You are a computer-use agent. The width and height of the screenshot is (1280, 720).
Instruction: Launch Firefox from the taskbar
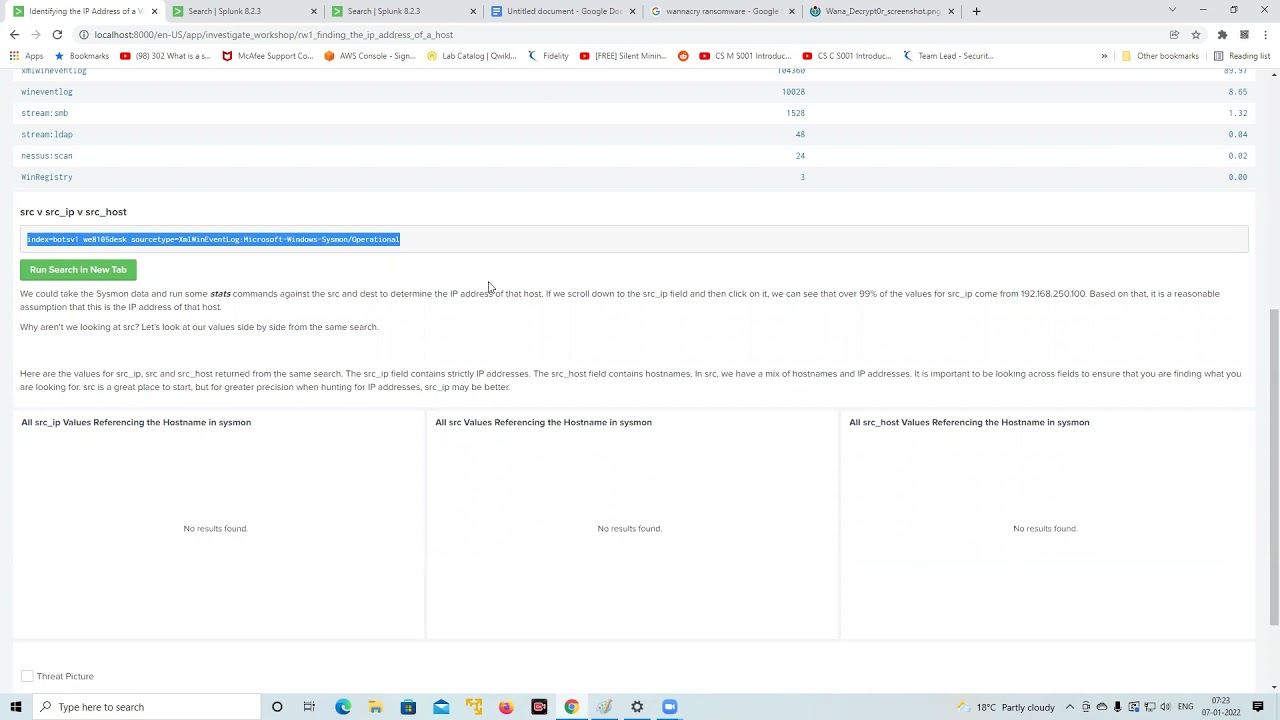pyautogui.click(x=506, y=707)
